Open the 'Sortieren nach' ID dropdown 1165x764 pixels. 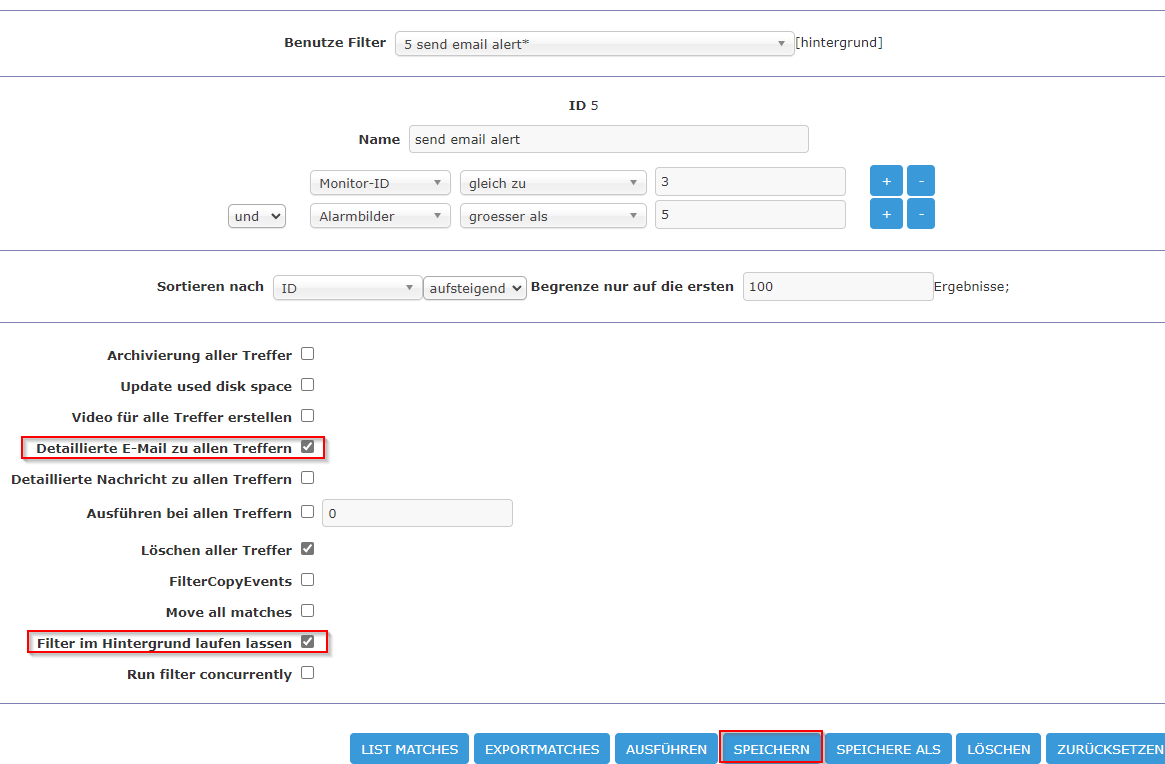point(347,288)
